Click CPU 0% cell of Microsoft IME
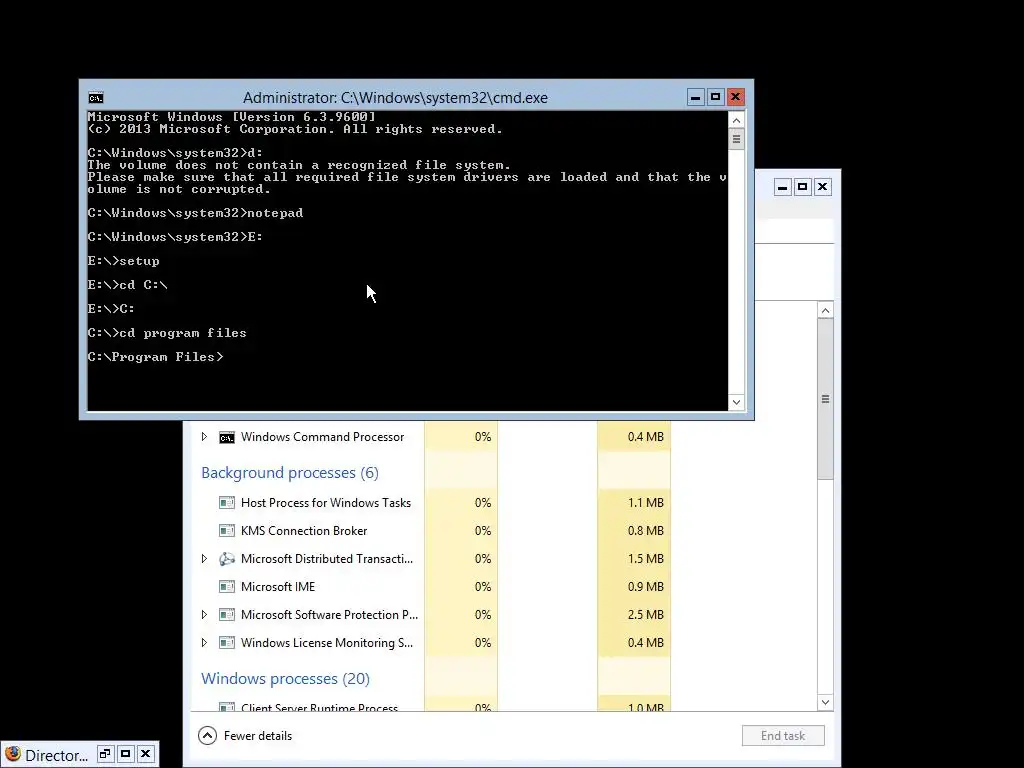This screenshot has height=768, width=1024. coord(461,587)
